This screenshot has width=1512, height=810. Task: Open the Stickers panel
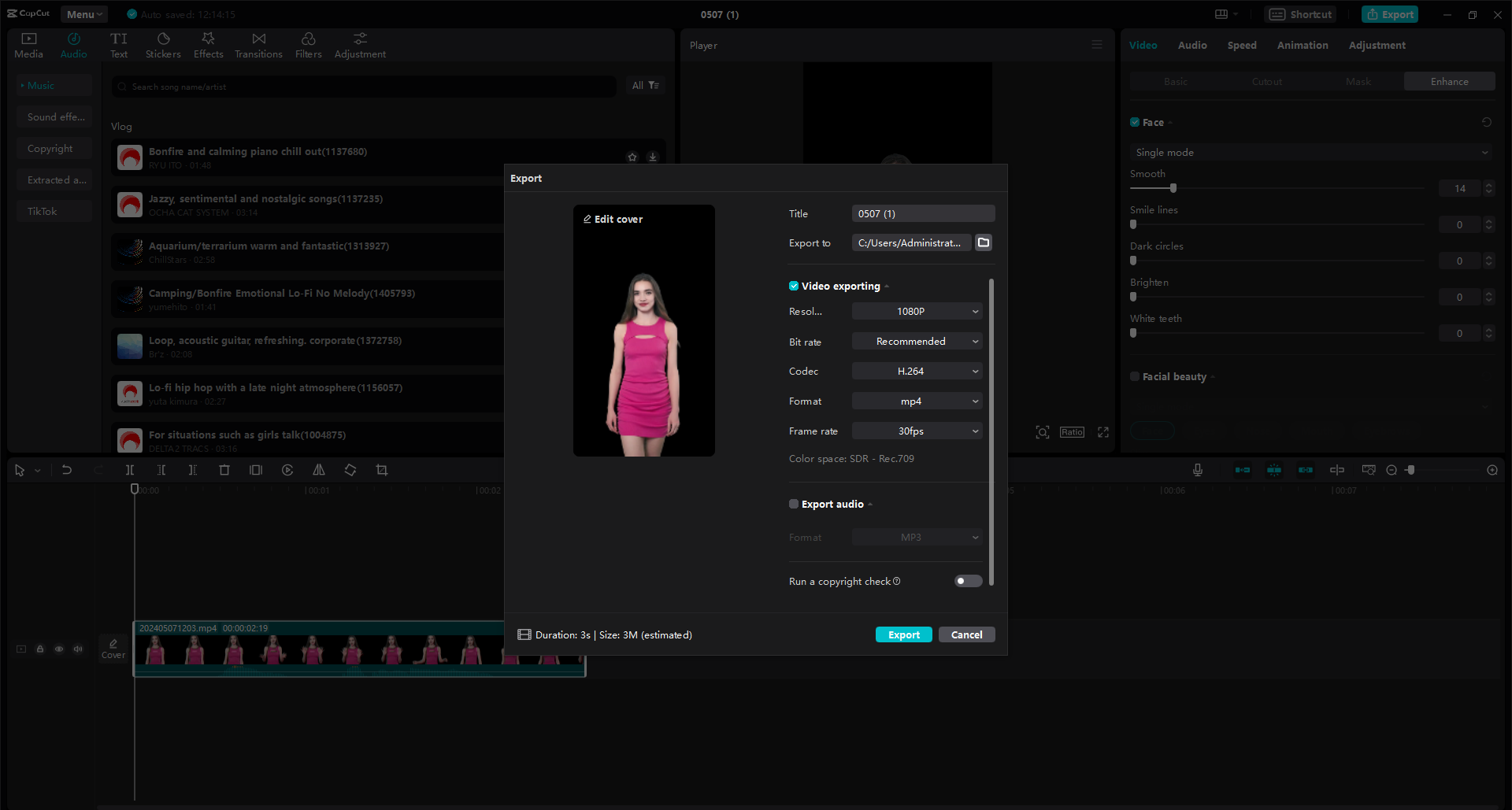[163, 44]
